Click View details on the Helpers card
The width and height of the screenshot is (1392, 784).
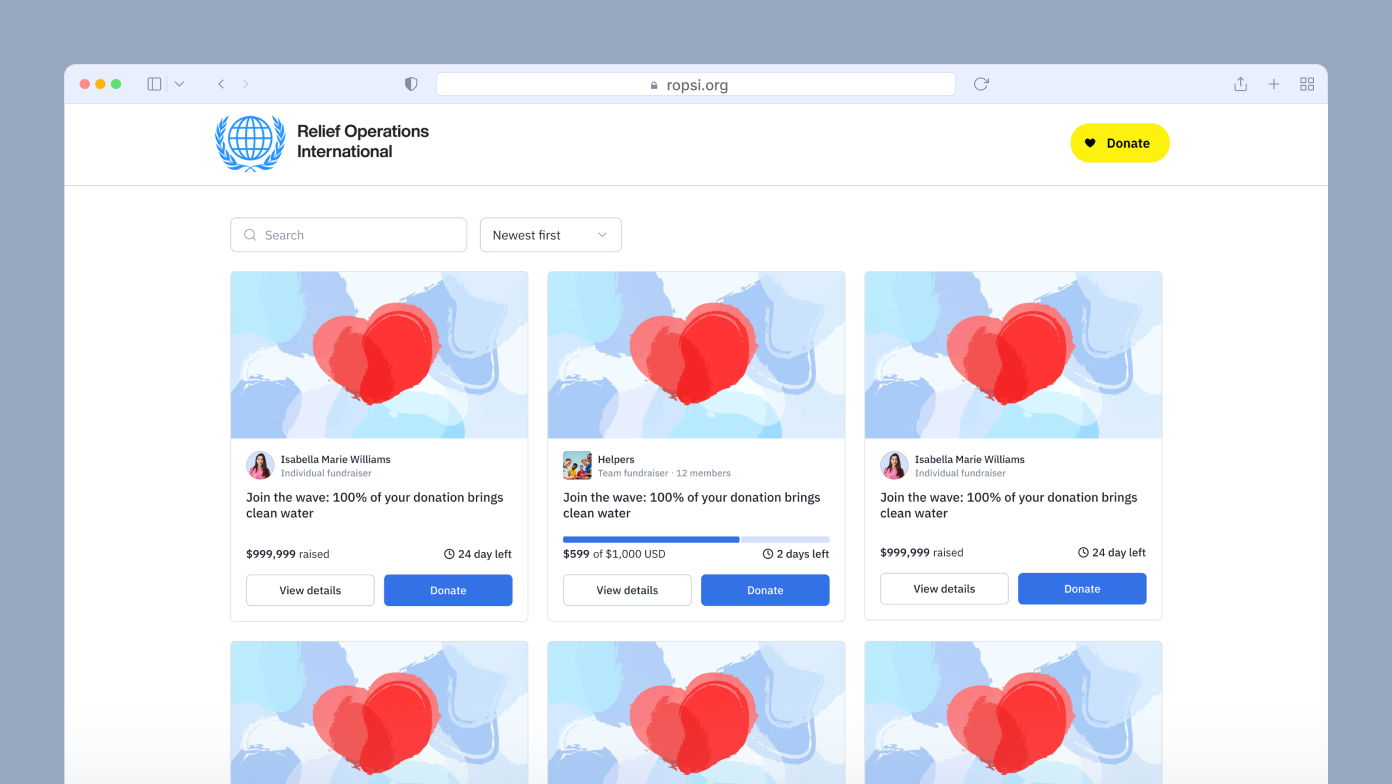pyautogui.click(x=627, y=590)
